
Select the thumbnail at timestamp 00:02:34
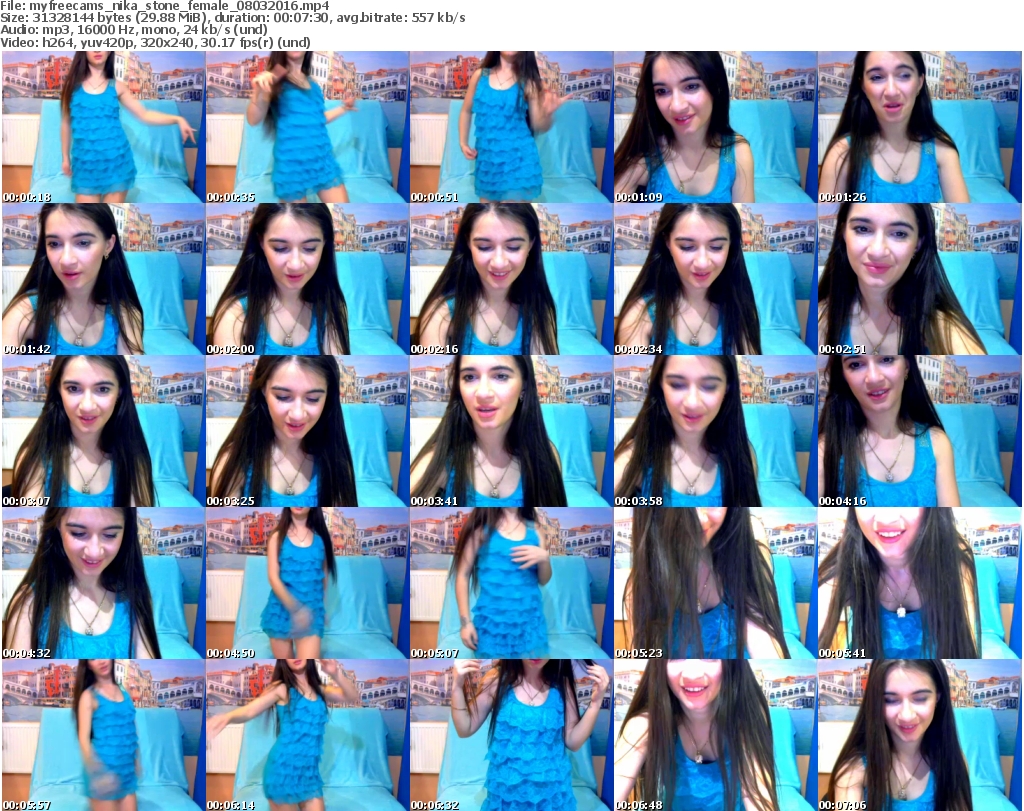tap(716, 279)
